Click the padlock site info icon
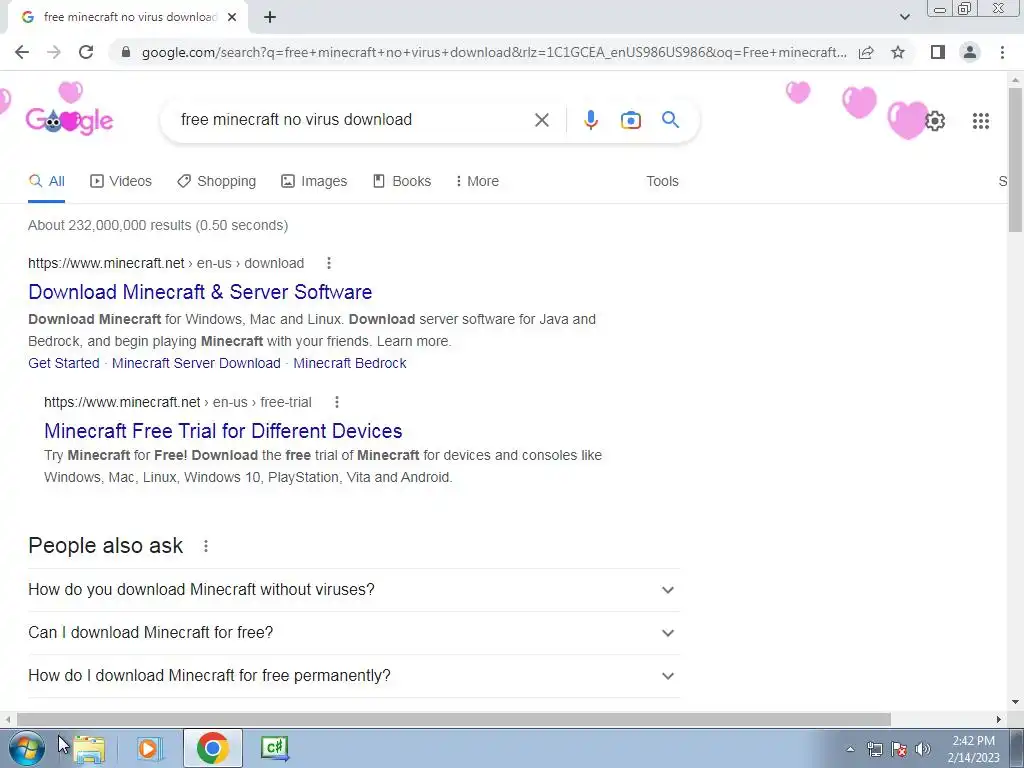The height and width of the screenshot is (768, 1024). click(126, 52)
